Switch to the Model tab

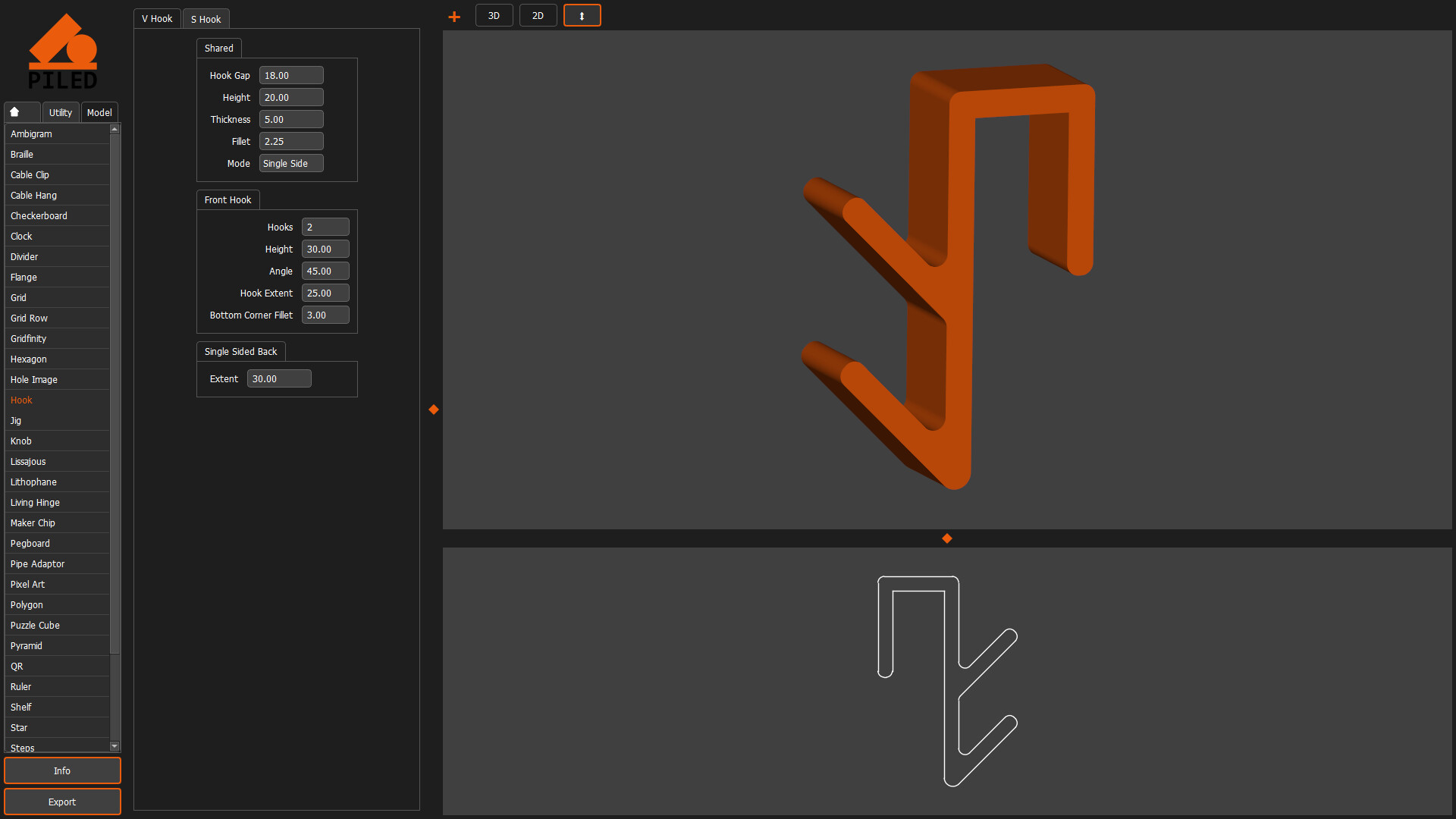point(99,111)
